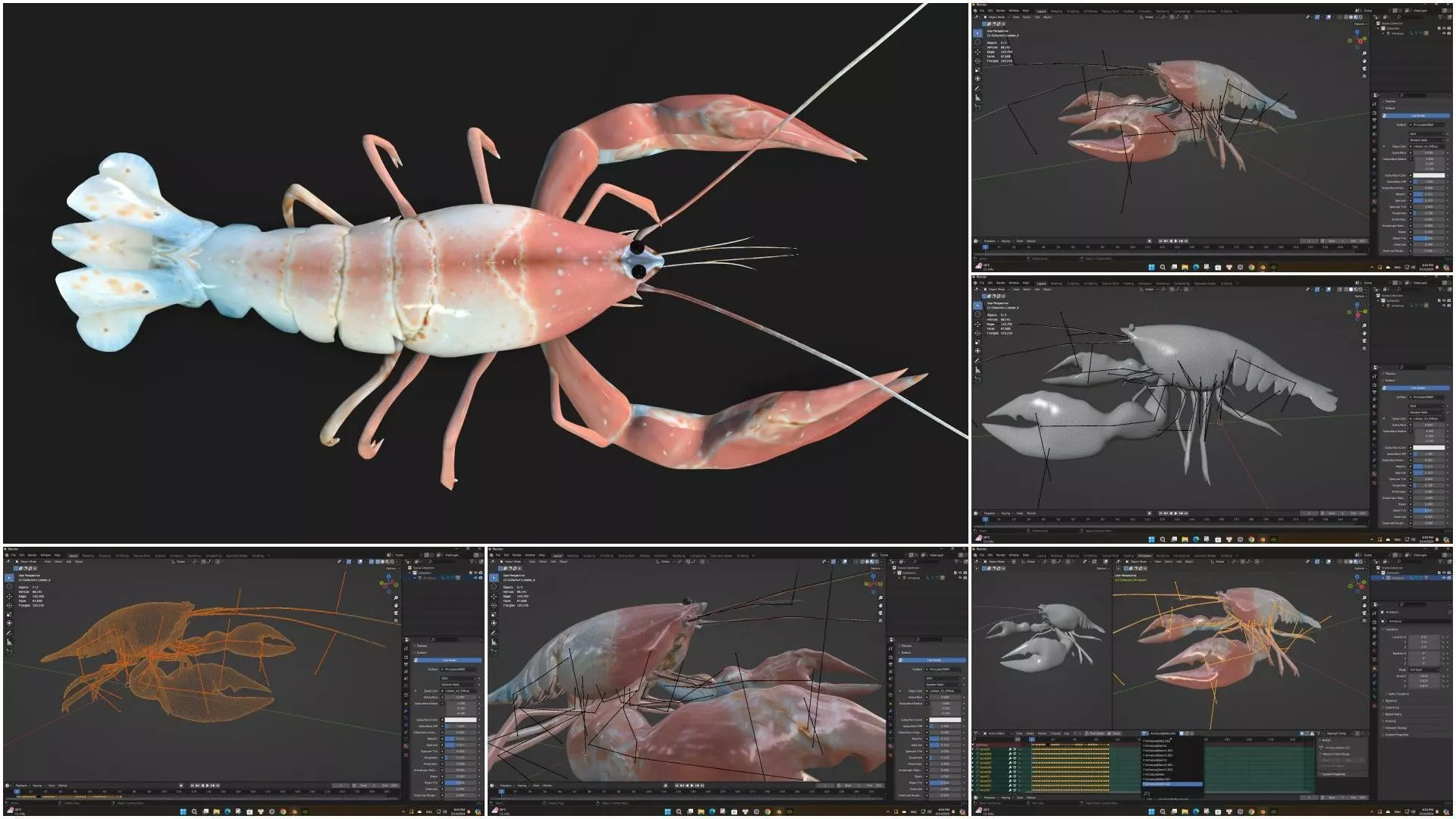This screenshot has height=819, width=1456.
Task: Toggle Armature eye visibility in textured rig outliner
Action: tap(1444, 33)
